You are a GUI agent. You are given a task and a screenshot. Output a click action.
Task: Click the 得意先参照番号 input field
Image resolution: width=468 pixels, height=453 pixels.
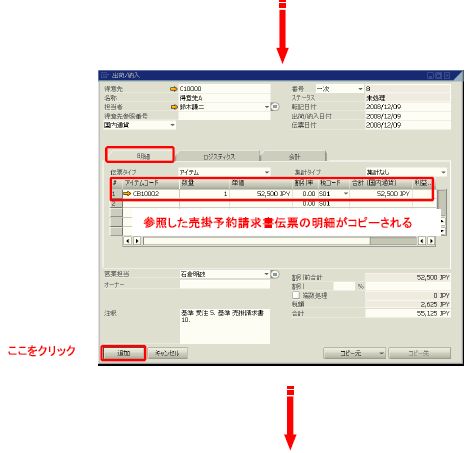pyautogui.click(x=224, y=116)
